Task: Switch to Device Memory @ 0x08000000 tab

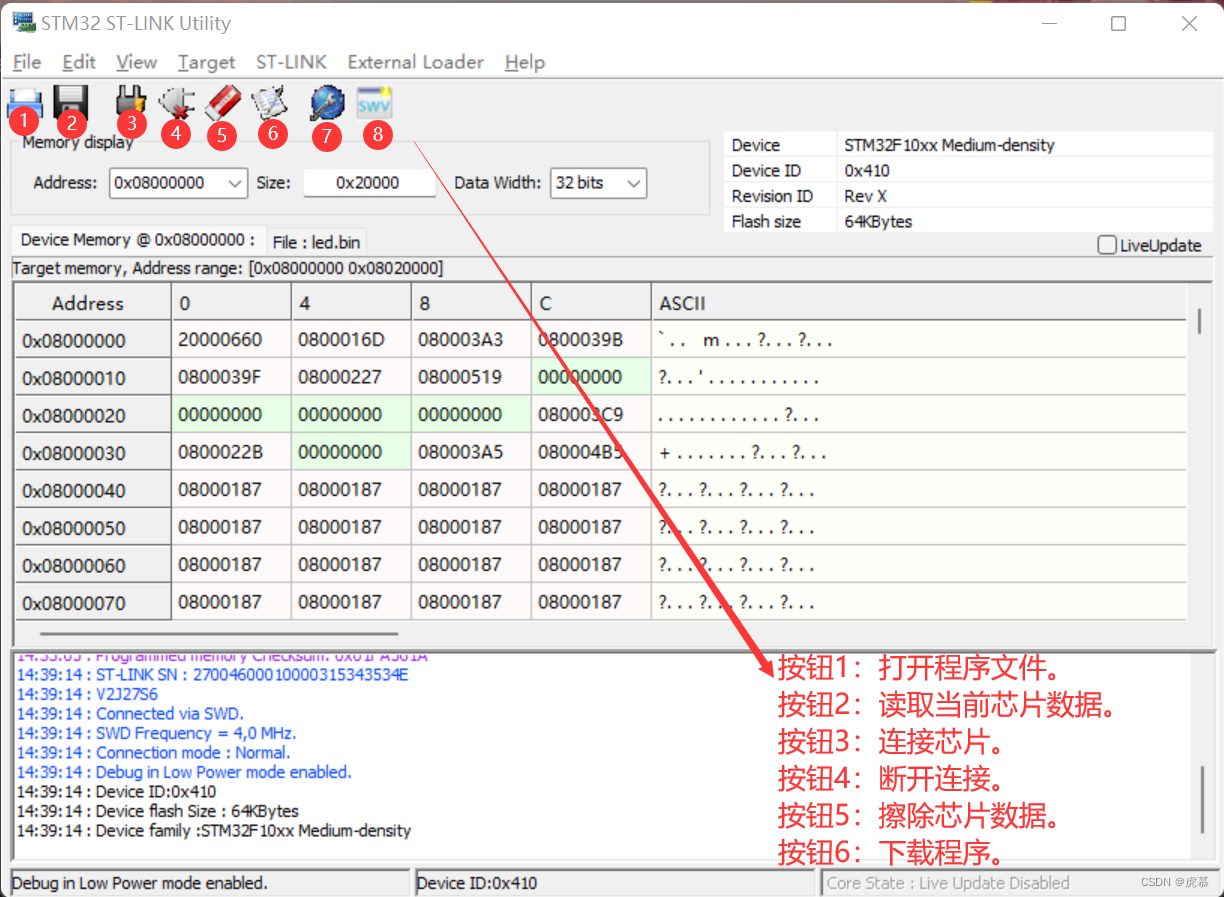Action: pos(138,240)
